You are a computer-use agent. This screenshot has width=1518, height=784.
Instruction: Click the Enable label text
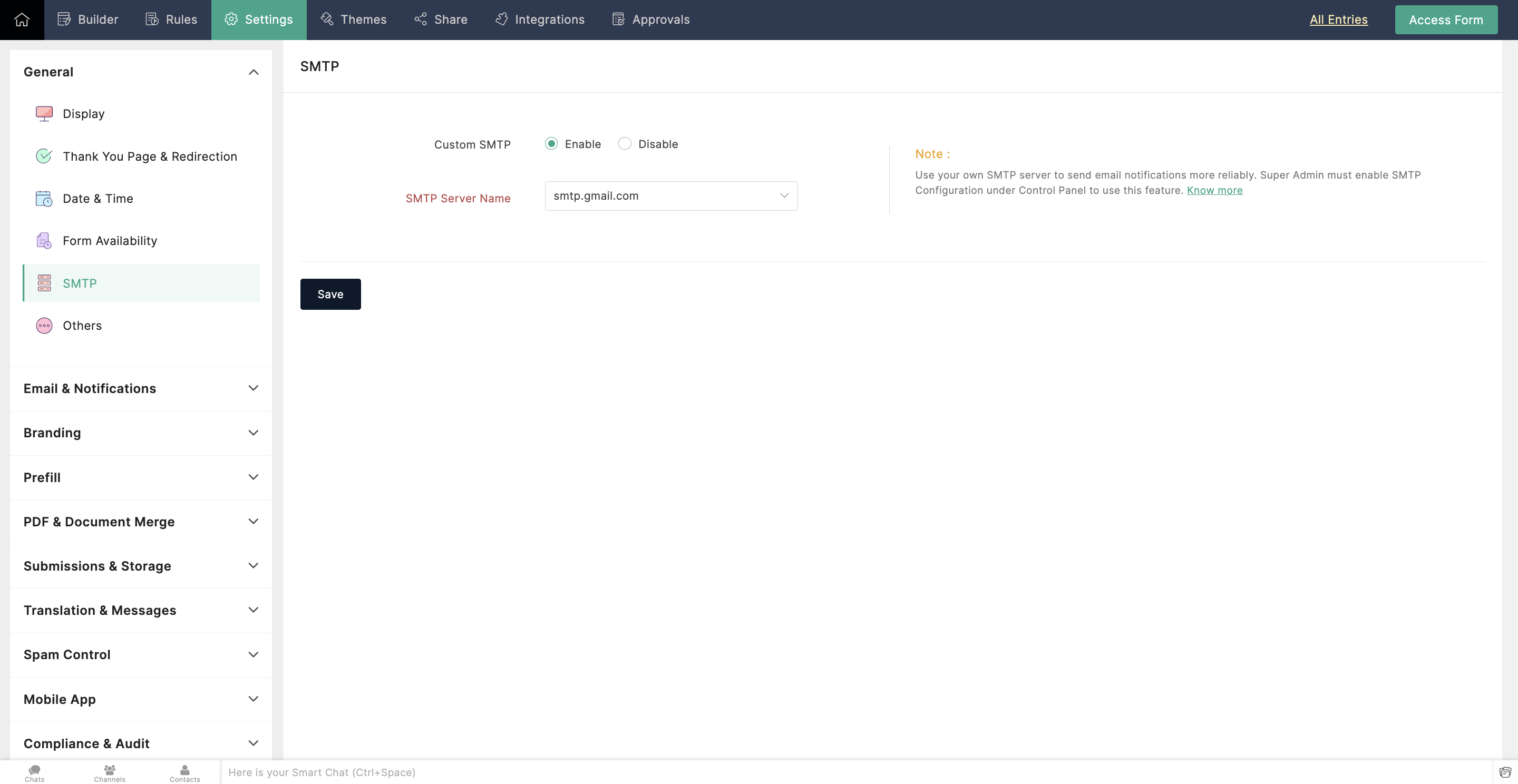[583, 144]
